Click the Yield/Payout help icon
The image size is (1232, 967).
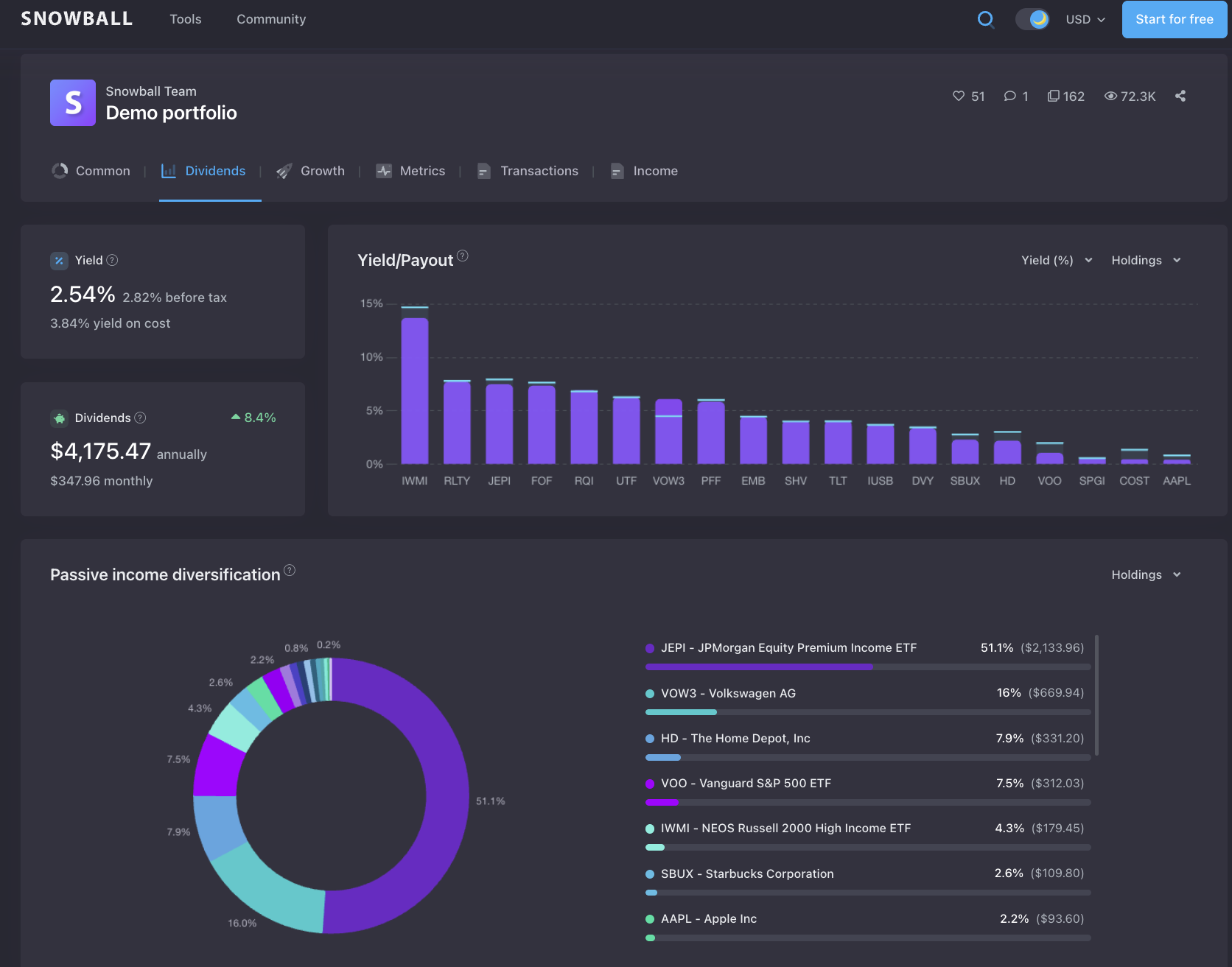463,256
